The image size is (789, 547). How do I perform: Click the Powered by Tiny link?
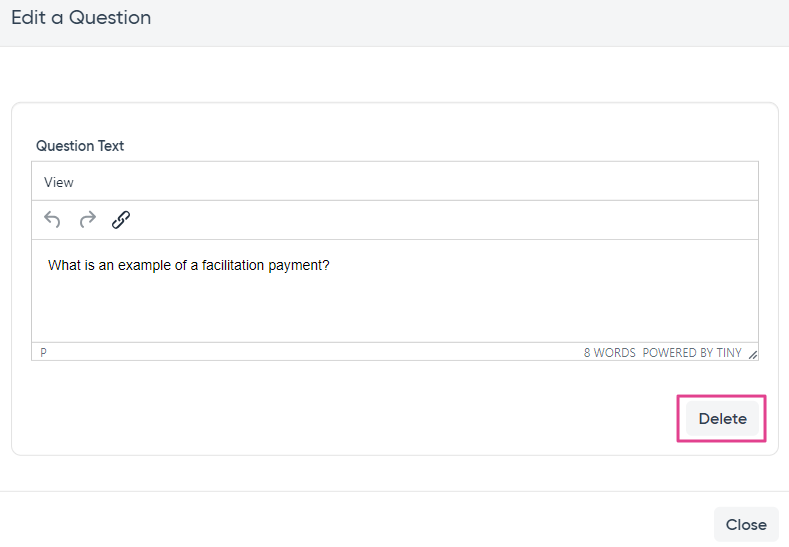click(692, 353)
